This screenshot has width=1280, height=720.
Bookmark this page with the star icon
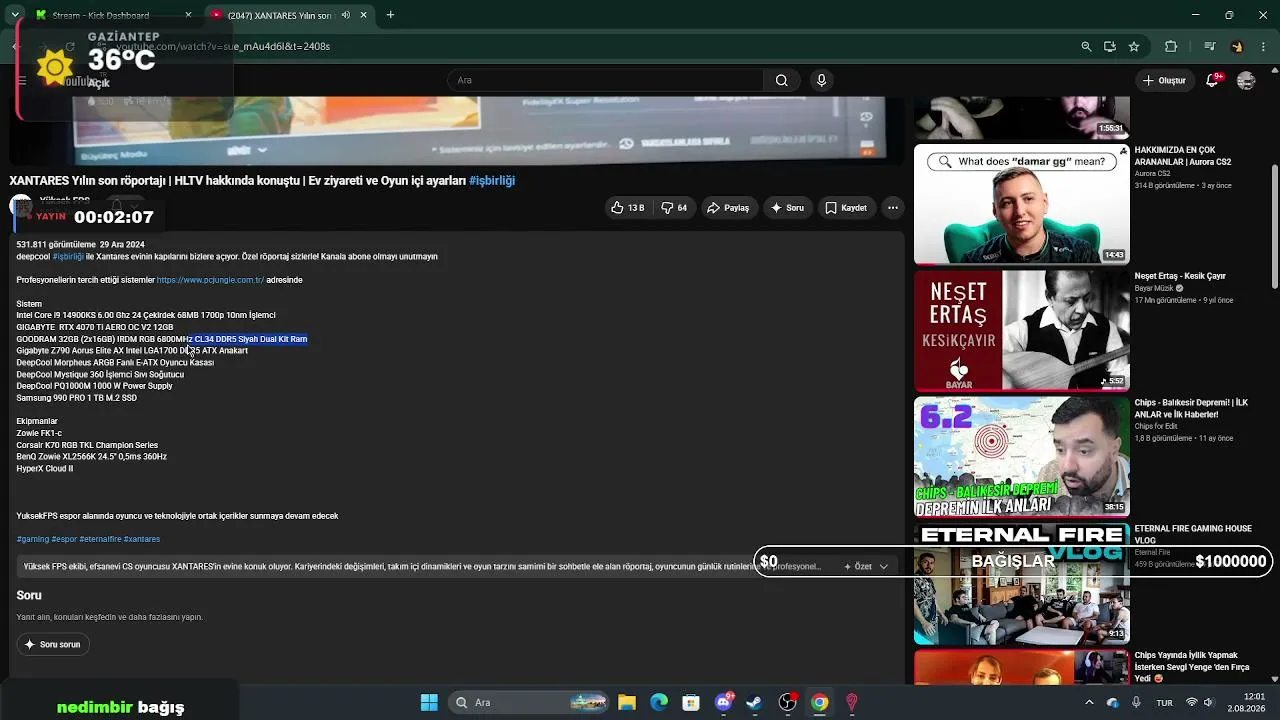[1134, 46]
